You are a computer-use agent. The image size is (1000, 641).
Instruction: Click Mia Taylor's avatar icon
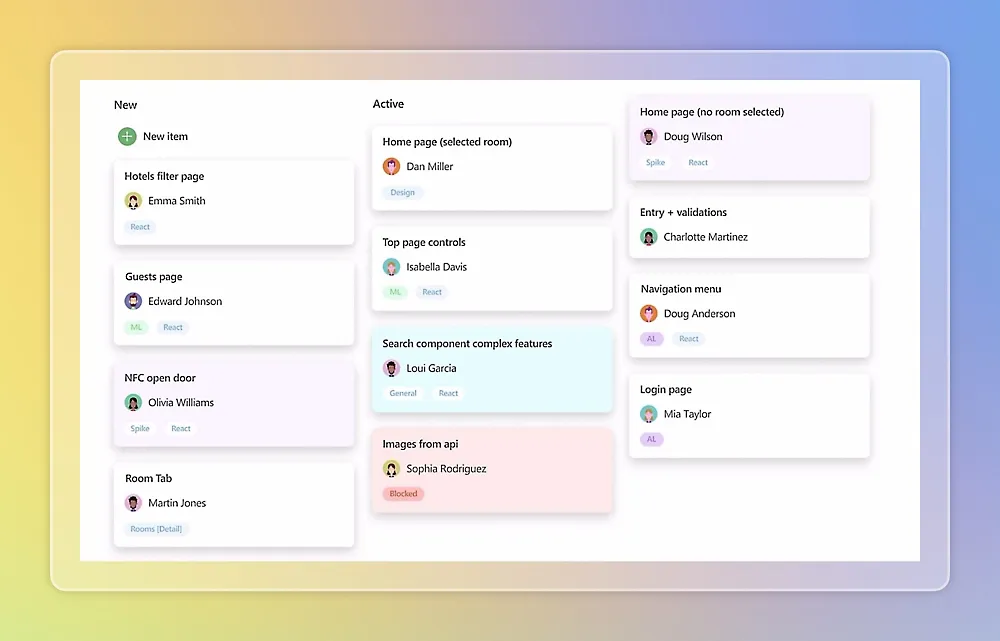point(649,414)
